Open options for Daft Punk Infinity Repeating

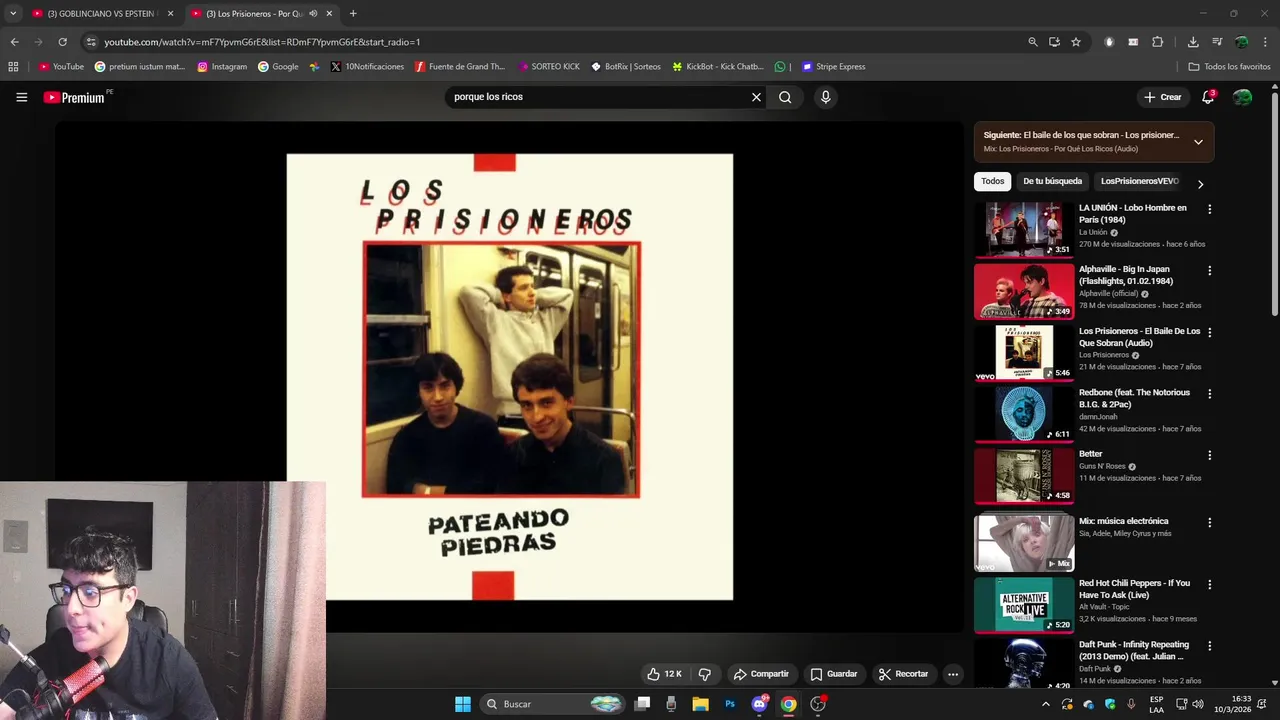pyautogui.click(x=1209, y=646)
